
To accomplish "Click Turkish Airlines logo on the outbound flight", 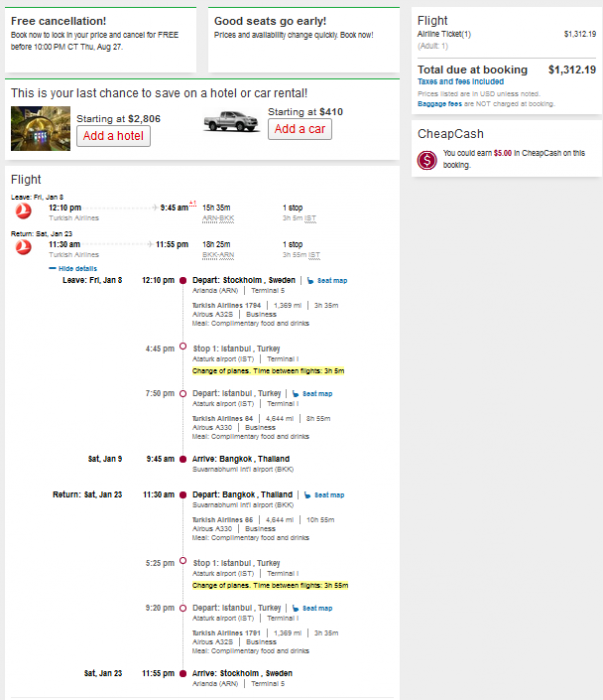I will tap(24, 209).
